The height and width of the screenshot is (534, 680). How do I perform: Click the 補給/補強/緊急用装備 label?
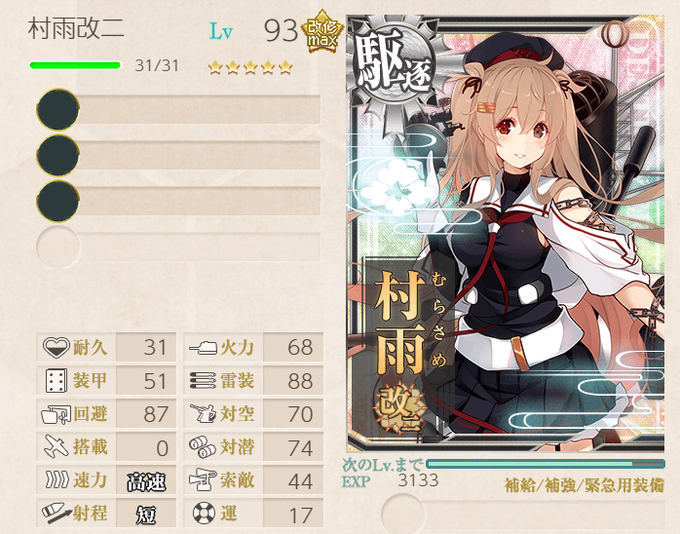pos(584,485)
